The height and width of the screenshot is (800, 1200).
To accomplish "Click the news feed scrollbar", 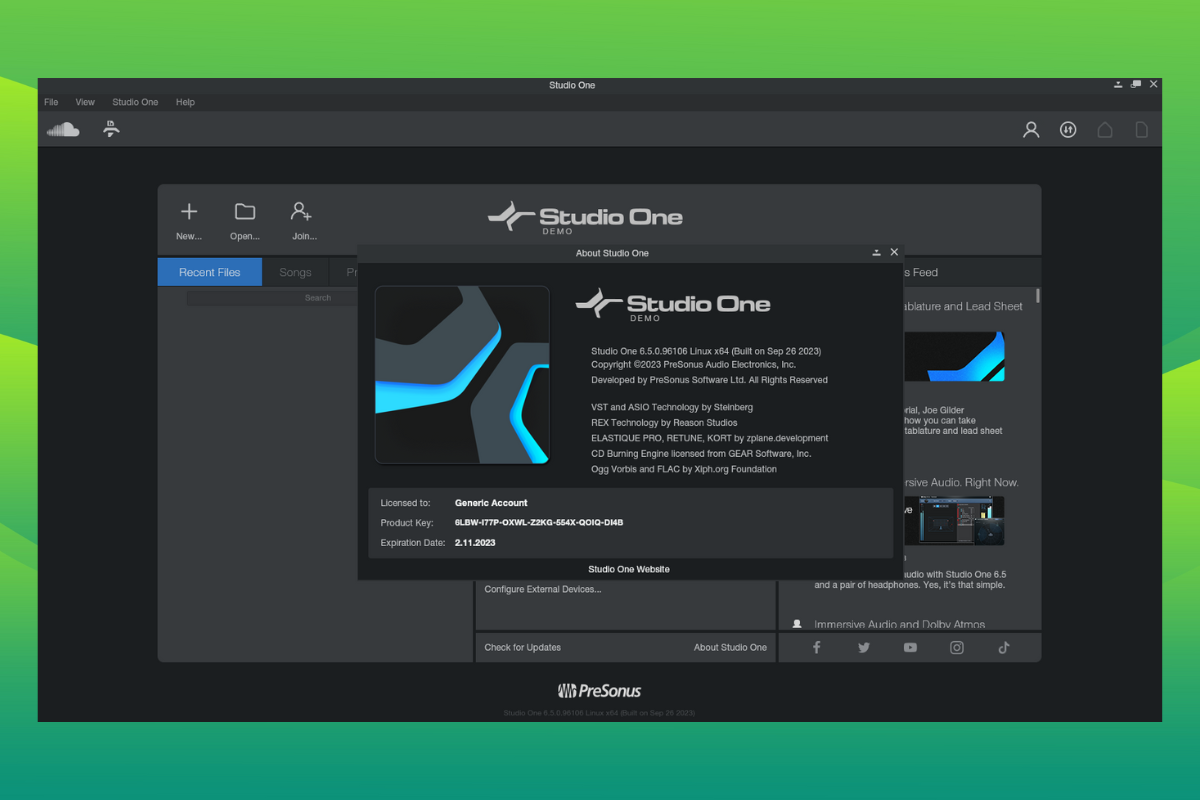I will pyautogui.click(x=1038, y=296).
